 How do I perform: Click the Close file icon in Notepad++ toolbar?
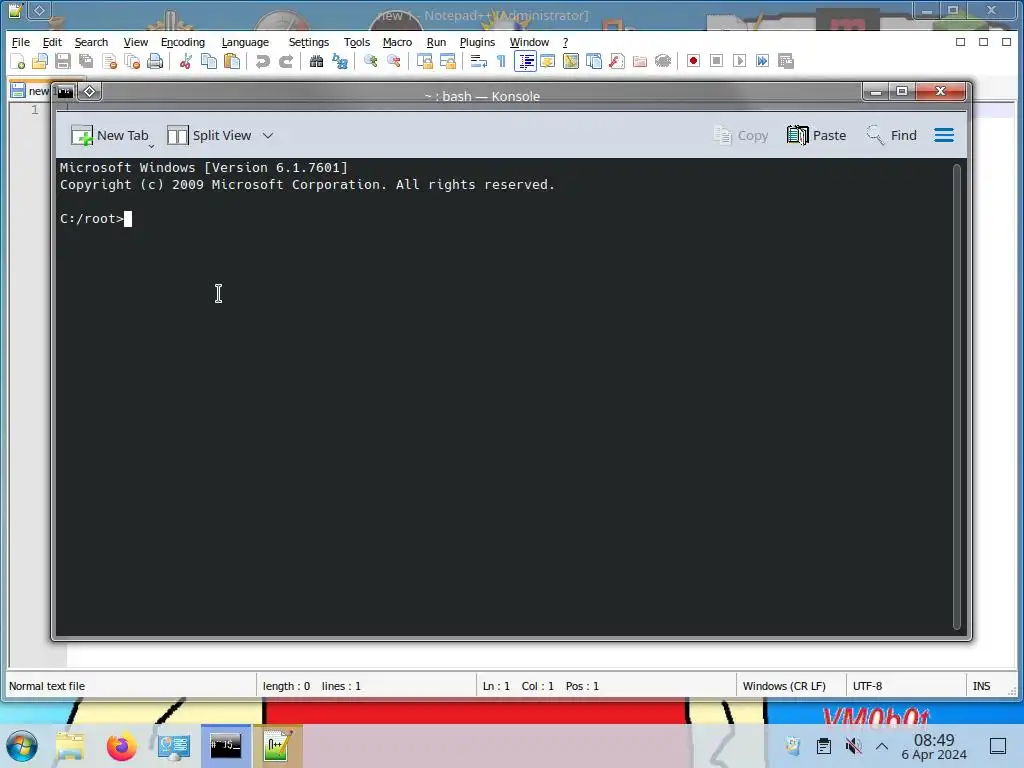(x=109, y=61)
